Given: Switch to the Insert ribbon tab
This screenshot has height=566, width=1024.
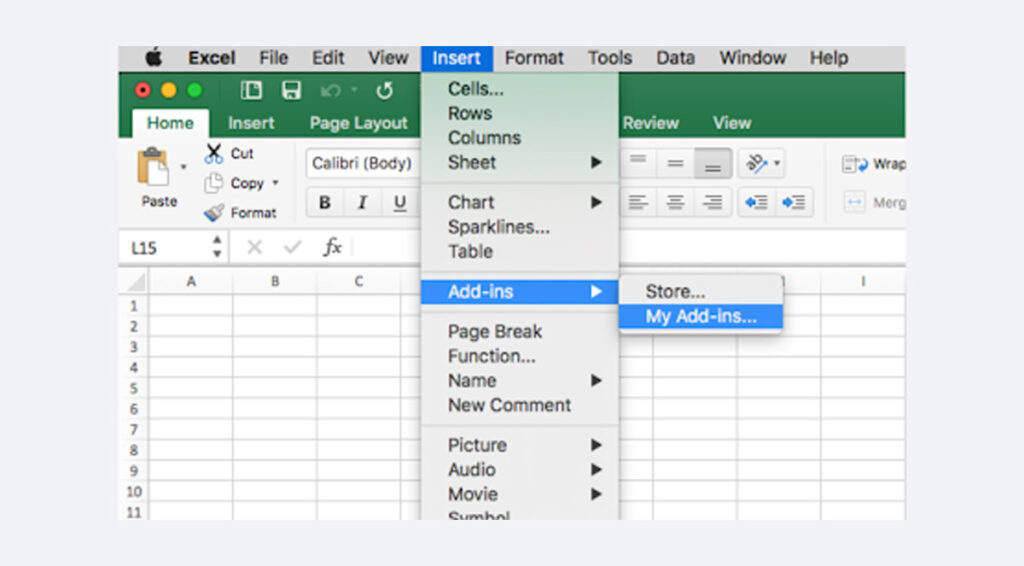Looking at the screenshot, I should [251, 123].
